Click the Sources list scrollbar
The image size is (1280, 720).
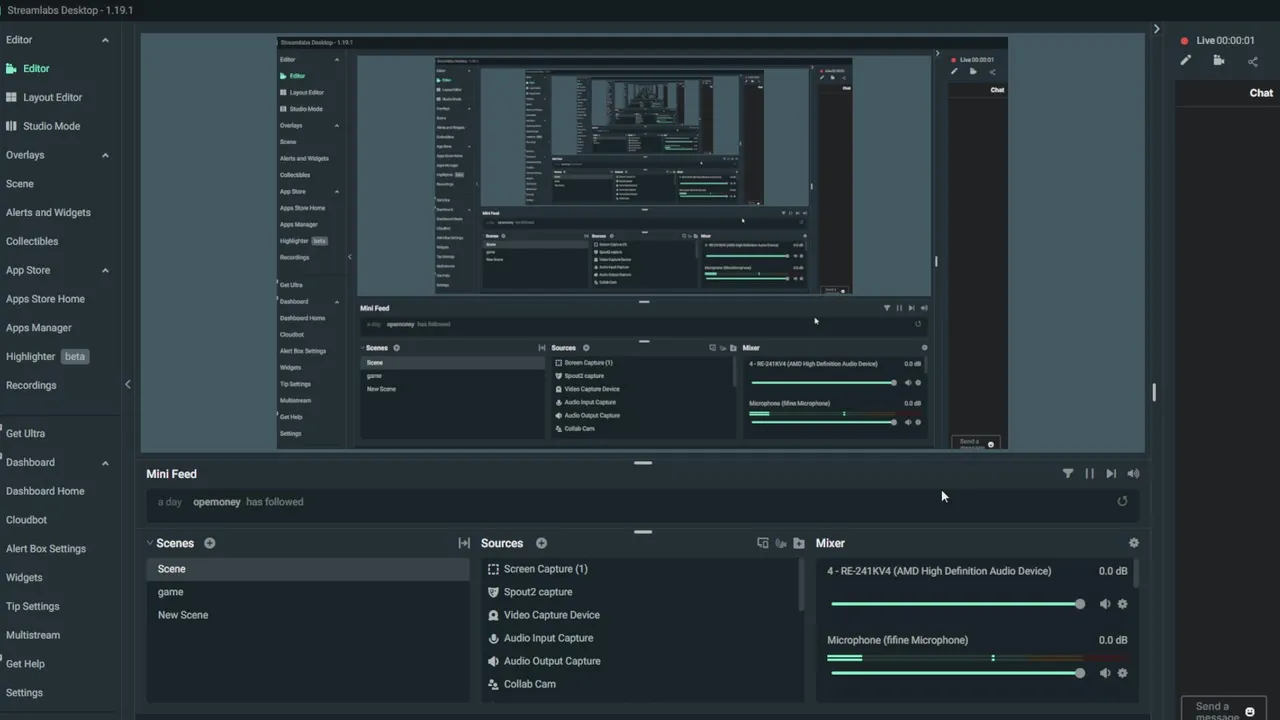click(x=801, y=586)
